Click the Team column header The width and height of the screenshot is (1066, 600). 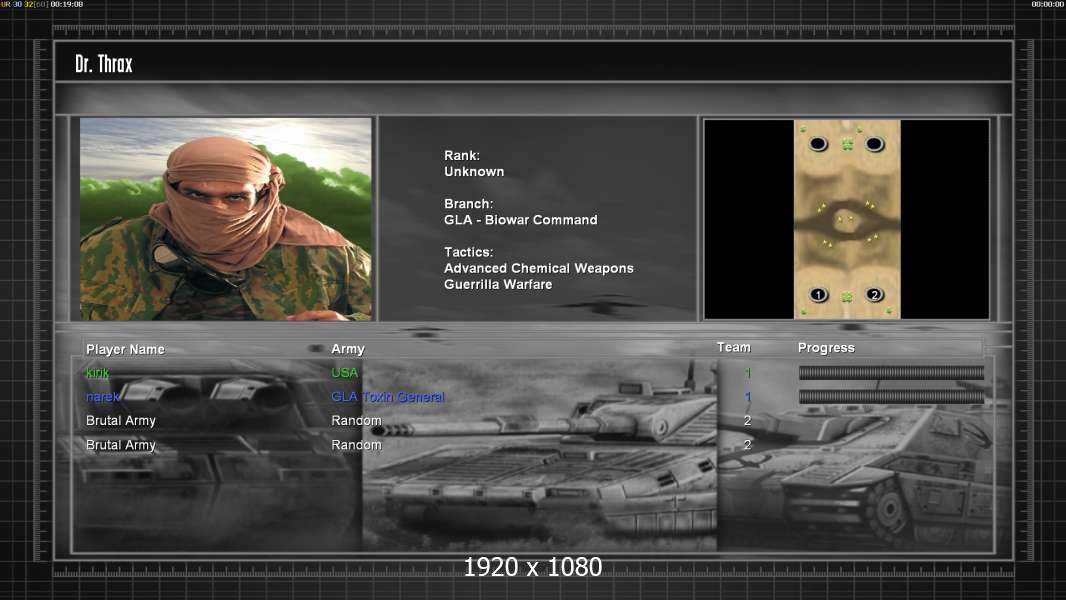pos(734,347)
